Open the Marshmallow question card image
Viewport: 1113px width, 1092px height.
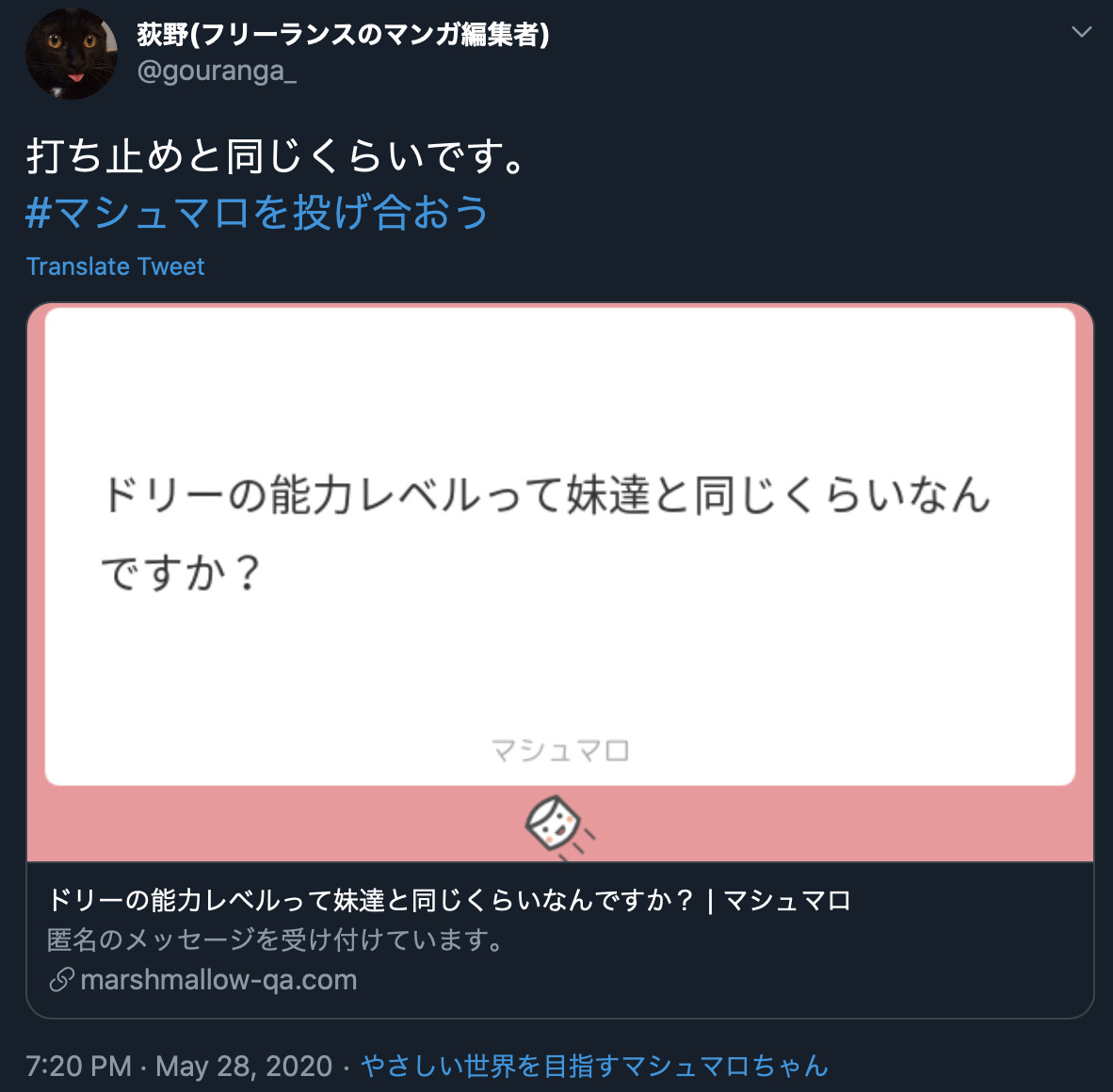coord(560,583)
